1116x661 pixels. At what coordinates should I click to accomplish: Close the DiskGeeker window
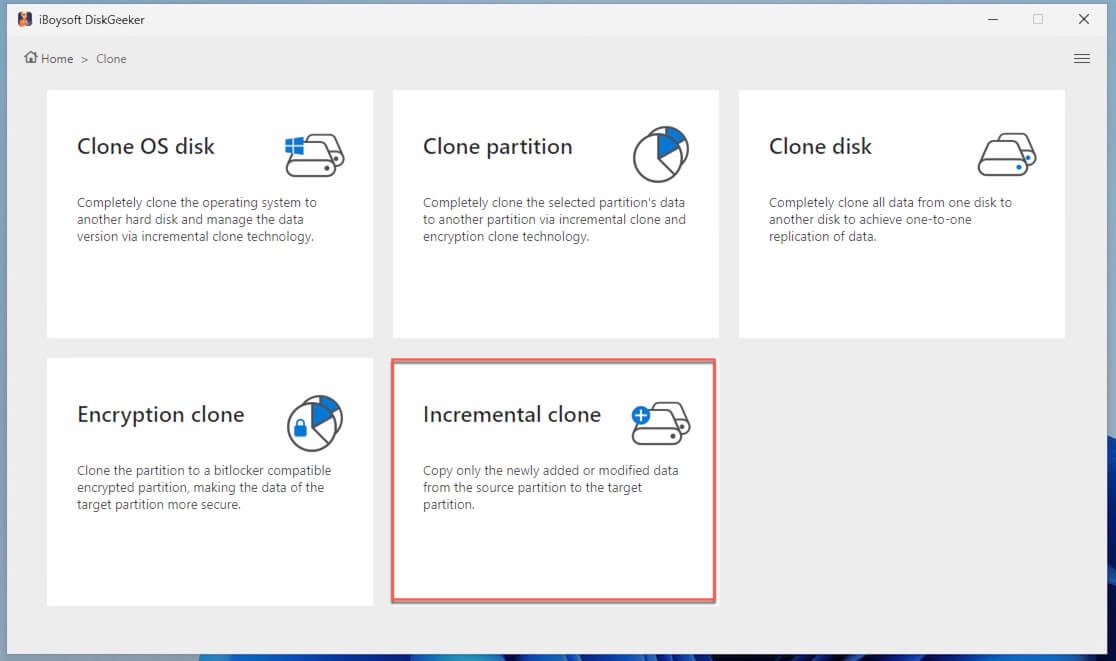1084,19
